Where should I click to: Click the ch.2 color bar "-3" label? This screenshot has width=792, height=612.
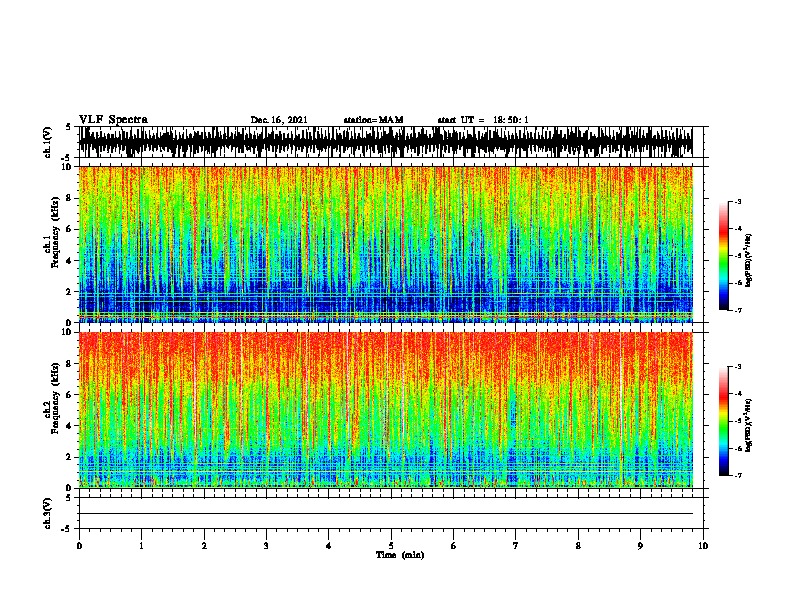[x=738, y=367]
